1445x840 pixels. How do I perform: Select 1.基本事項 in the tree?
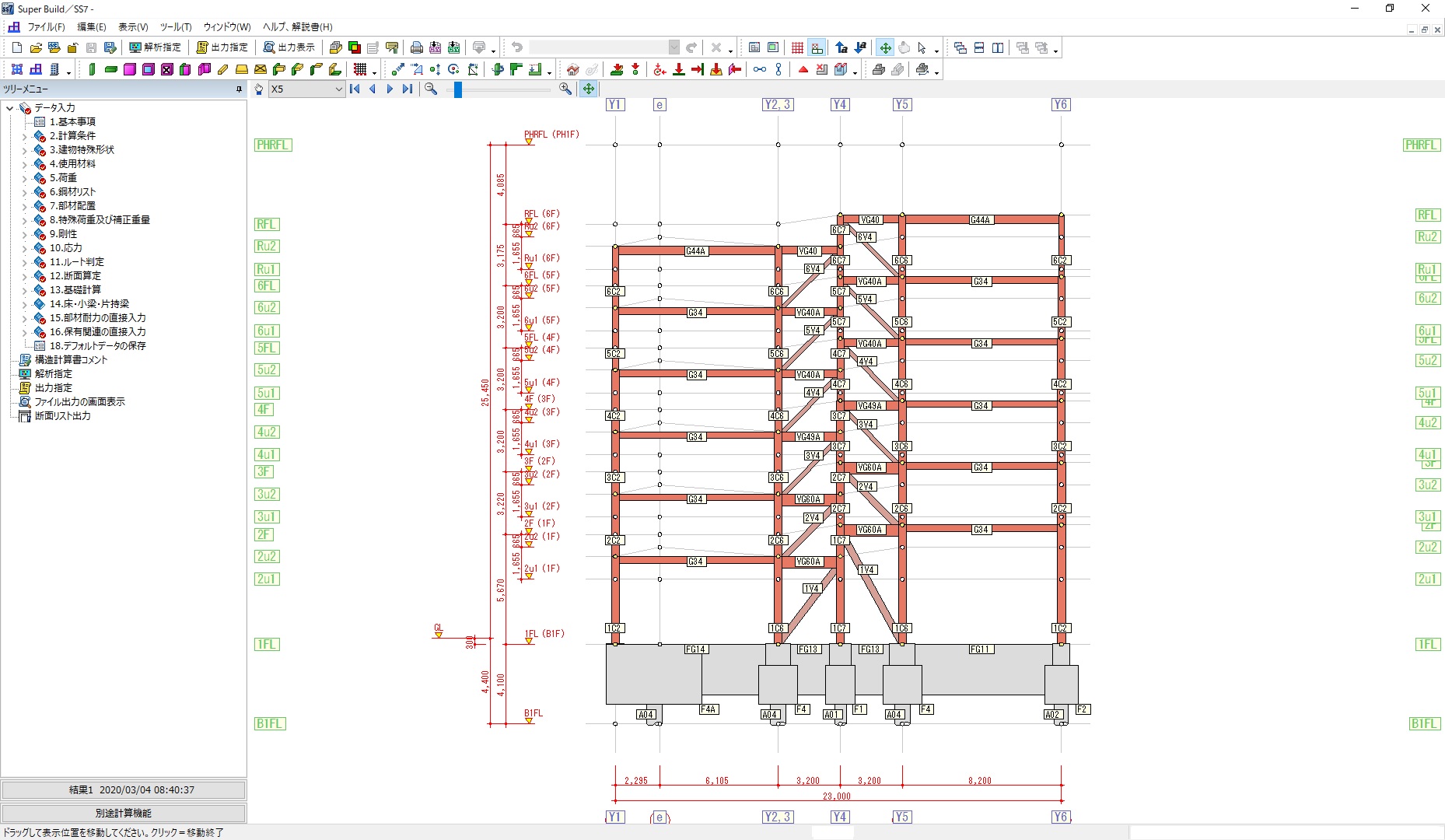click(x=72, y=122)
